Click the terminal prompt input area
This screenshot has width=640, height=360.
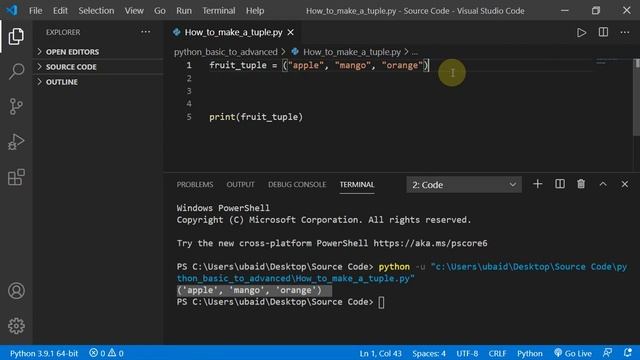coord(381,302)
